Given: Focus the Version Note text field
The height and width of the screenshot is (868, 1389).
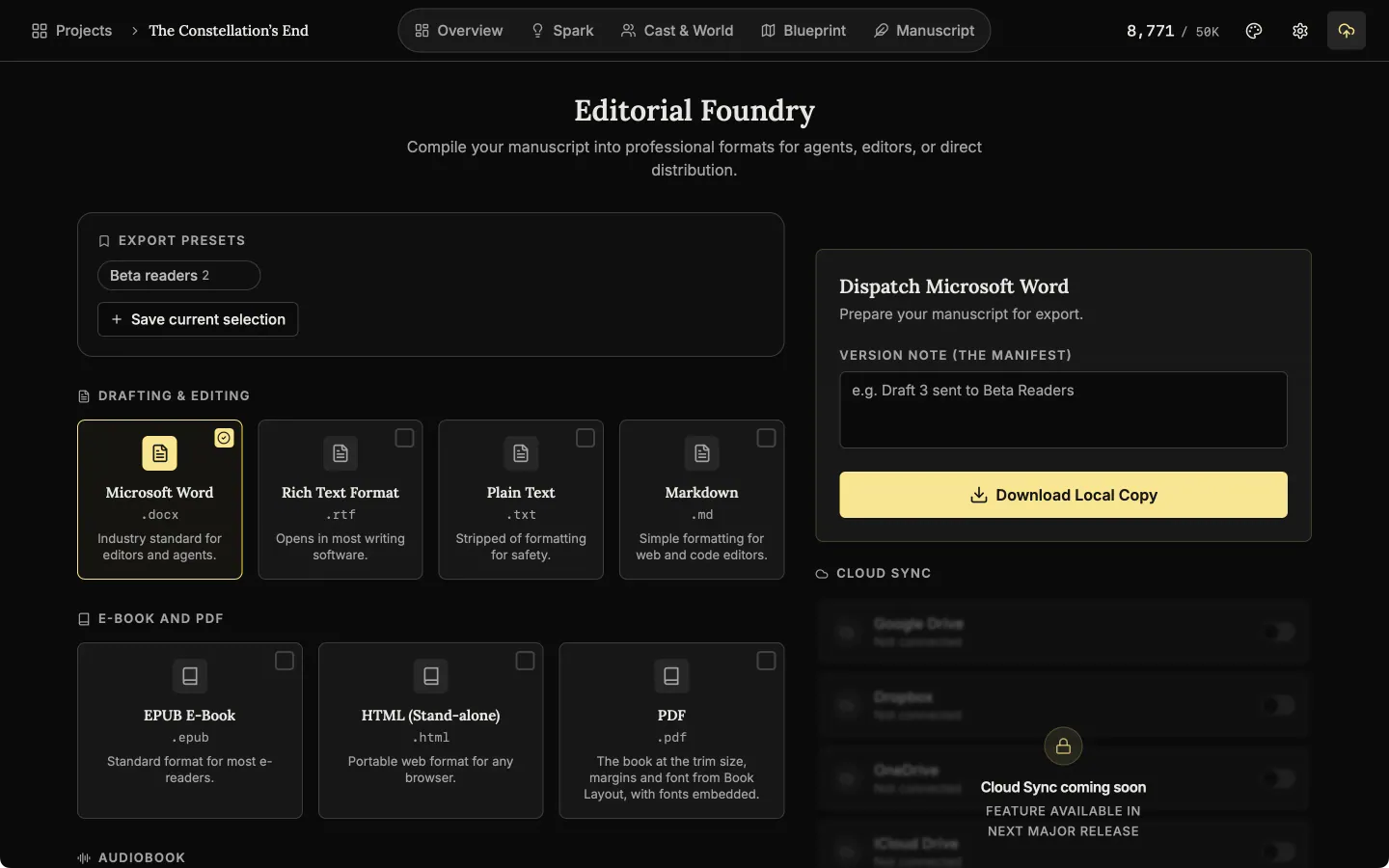Looking at the screenshot, I should [1063, 410].
